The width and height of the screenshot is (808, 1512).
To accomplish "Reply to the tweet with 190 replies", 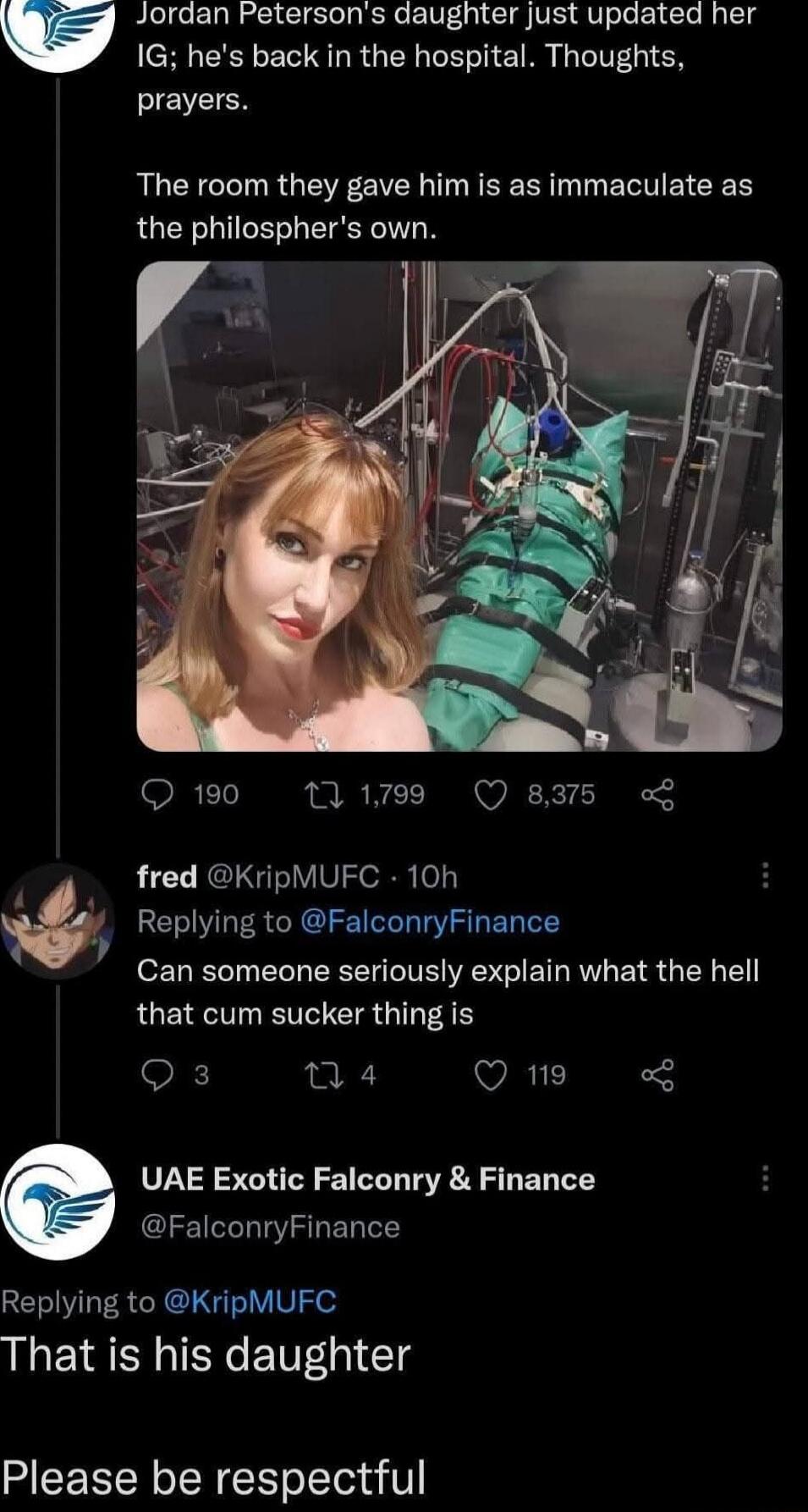I will (x=155, y=795).
